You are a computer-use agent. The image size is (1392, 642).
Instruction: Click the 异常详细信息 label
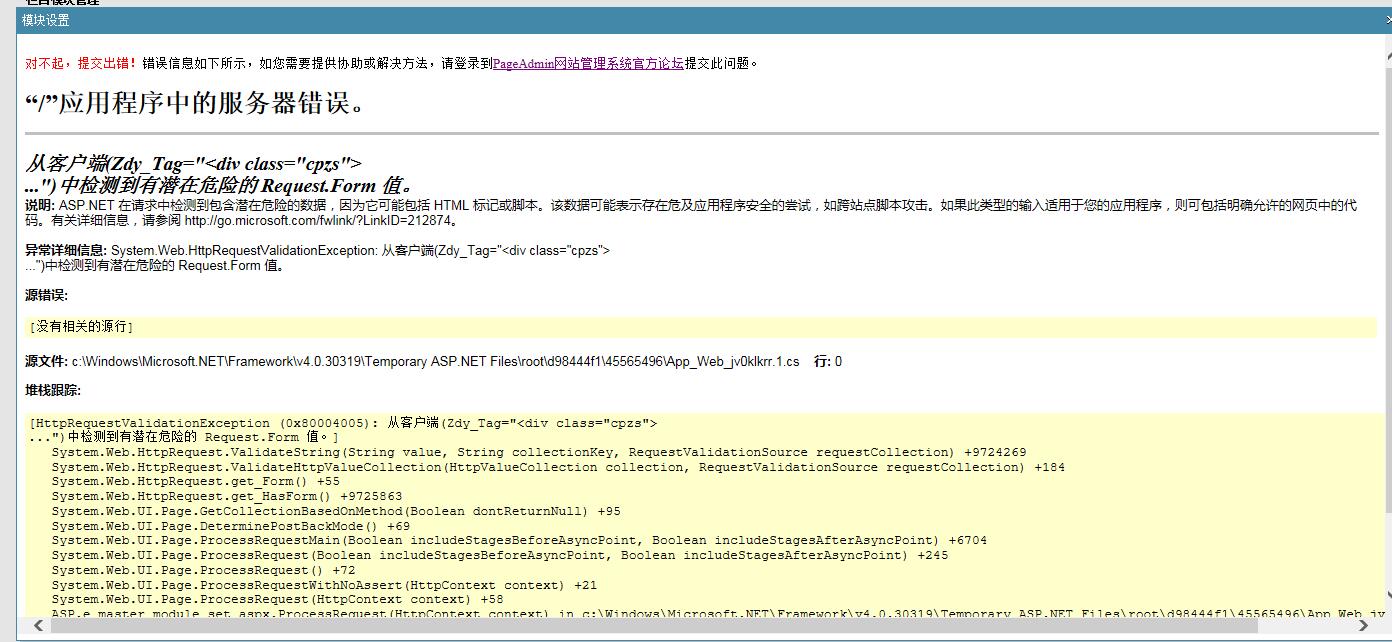[65, 250]
